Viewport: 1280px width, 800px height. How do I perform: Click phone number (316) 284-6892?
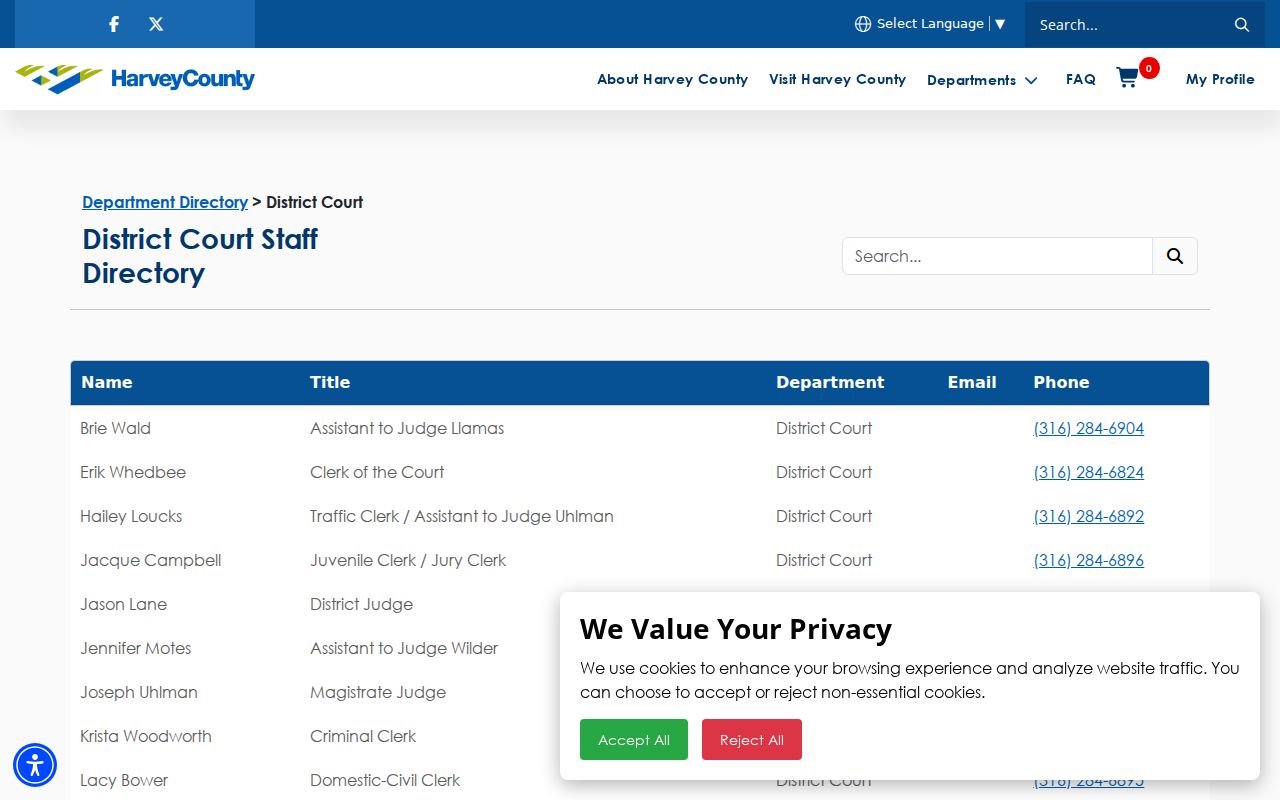(1089, 516)
